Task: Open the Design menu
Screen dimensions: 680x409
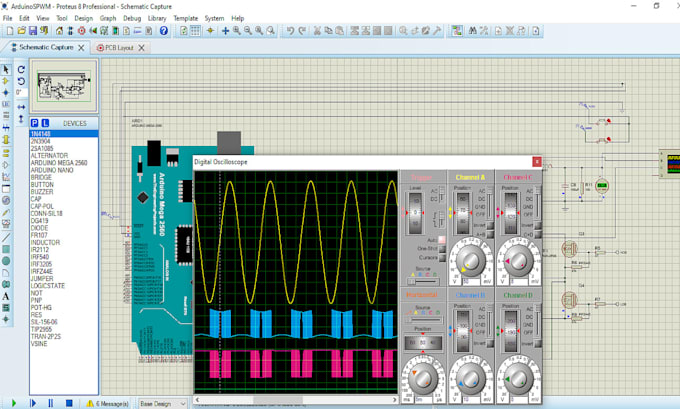Action: click(83, 18)
